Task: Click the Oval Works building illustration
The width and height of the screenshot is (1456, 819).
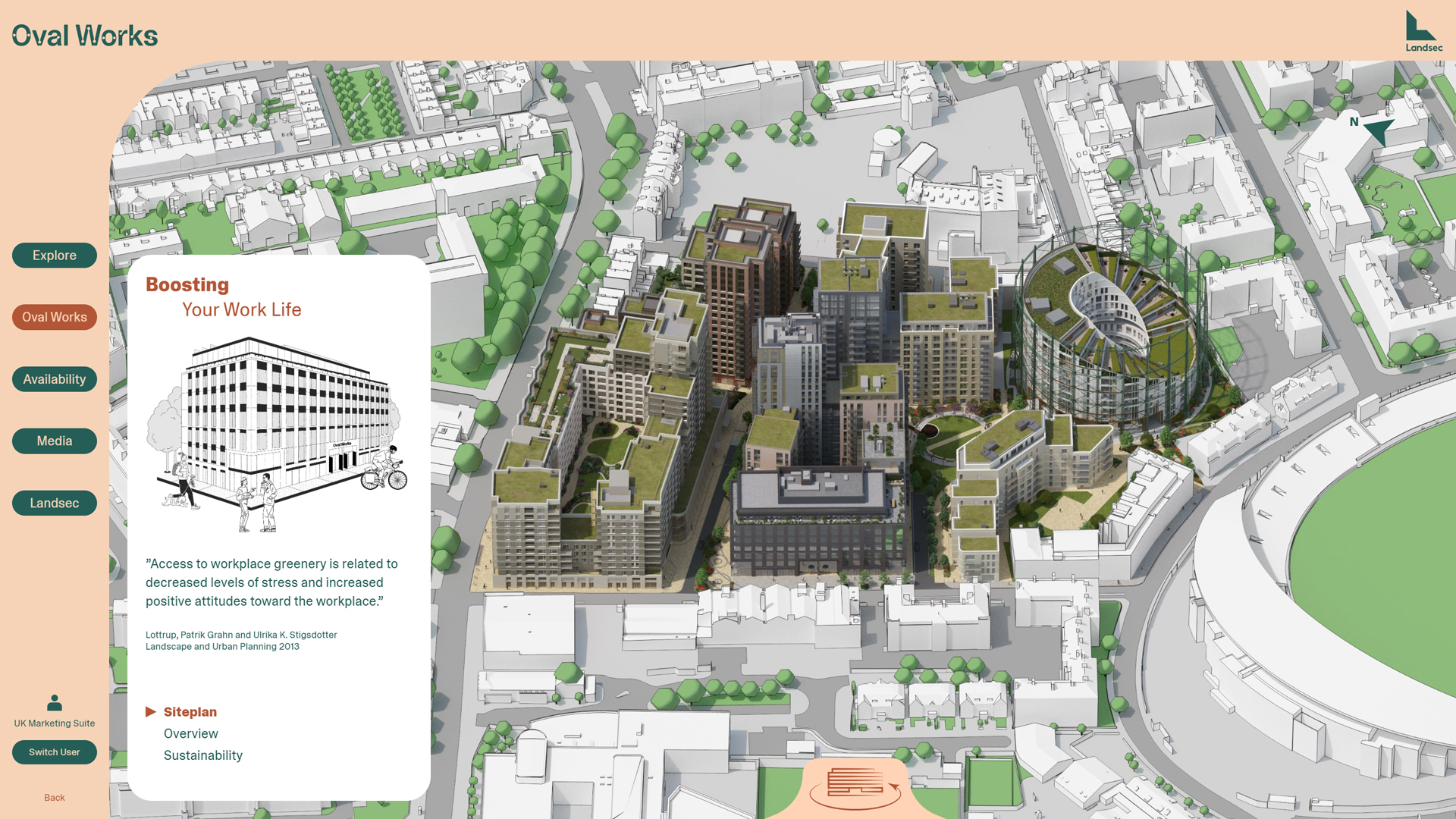Action: [278, 435]
